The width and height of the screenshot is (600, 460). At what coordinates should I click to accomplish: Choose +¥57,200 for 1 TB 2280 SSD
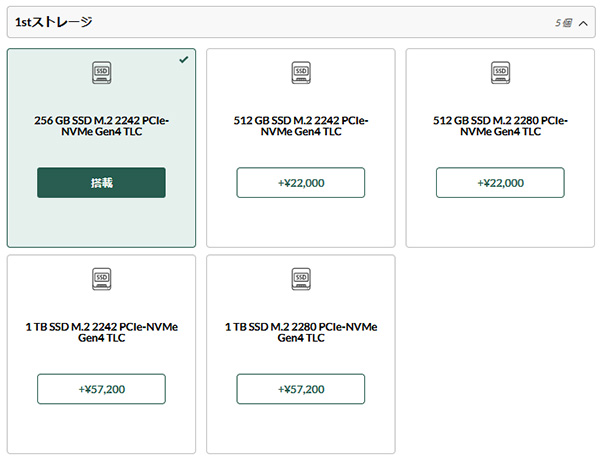301,389
